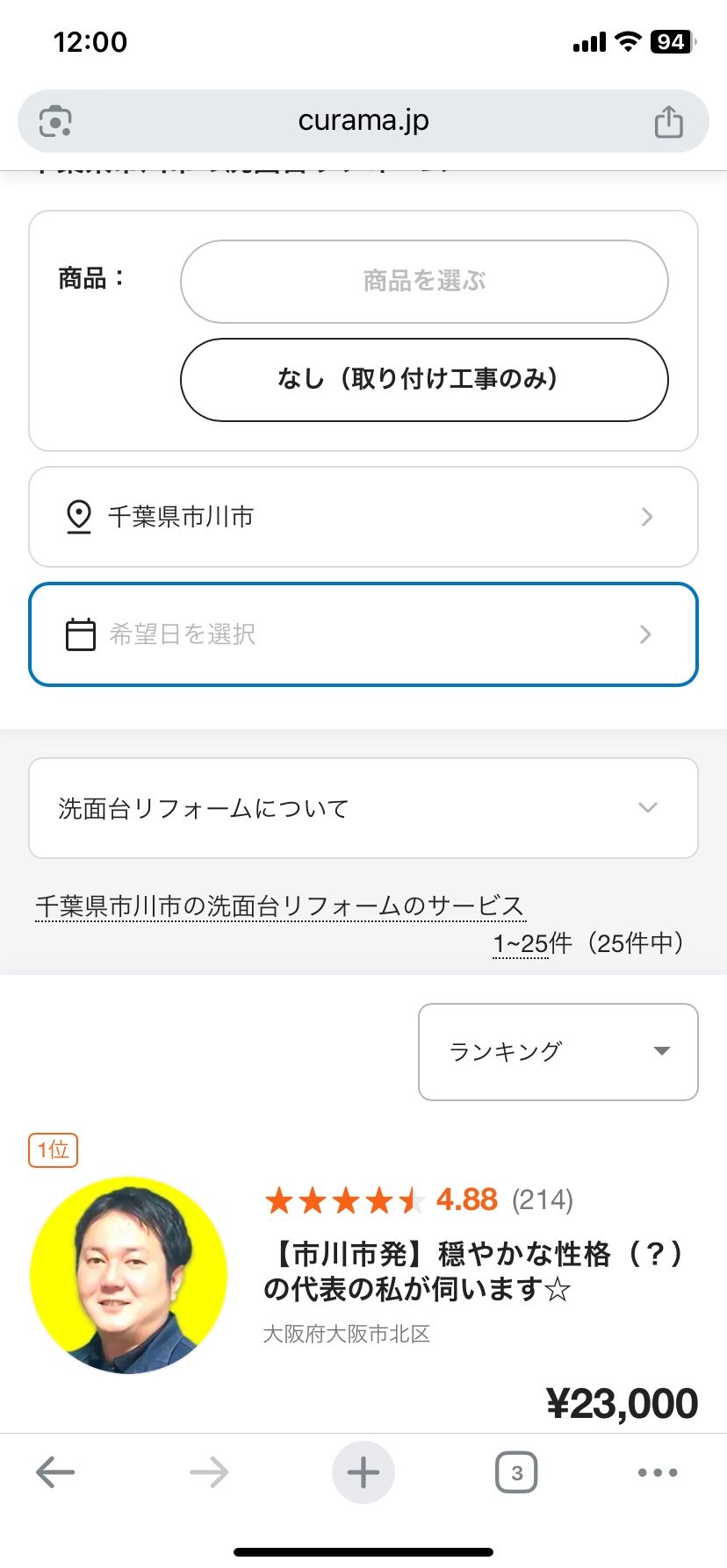Open the tab switcher showing 3 tabs
Viewport: 727px width, 1568px height.
(x=516, y=1472)
